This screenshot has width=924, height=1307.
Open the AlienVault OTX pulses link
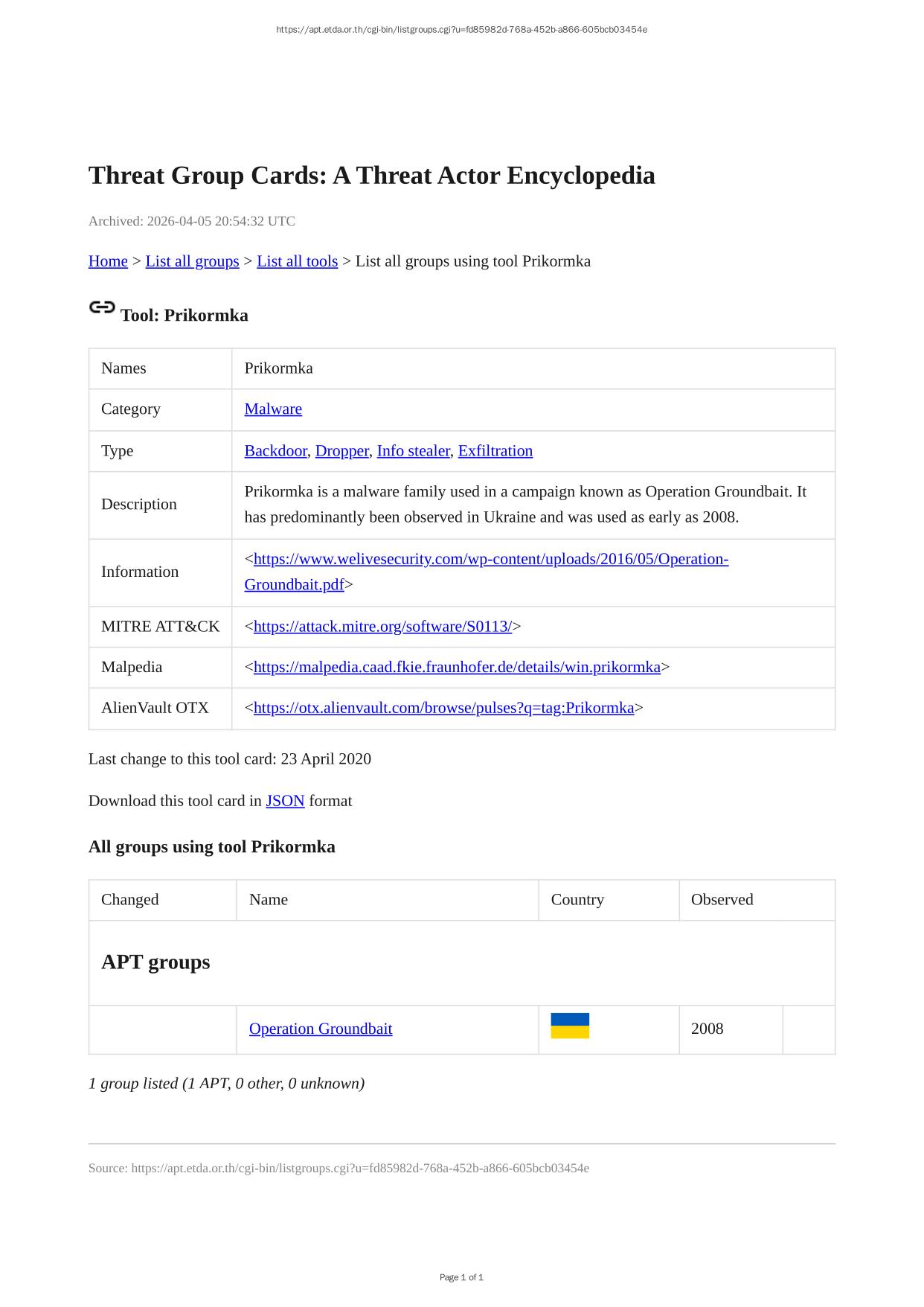pyautogui.click(x=443, y=708)
